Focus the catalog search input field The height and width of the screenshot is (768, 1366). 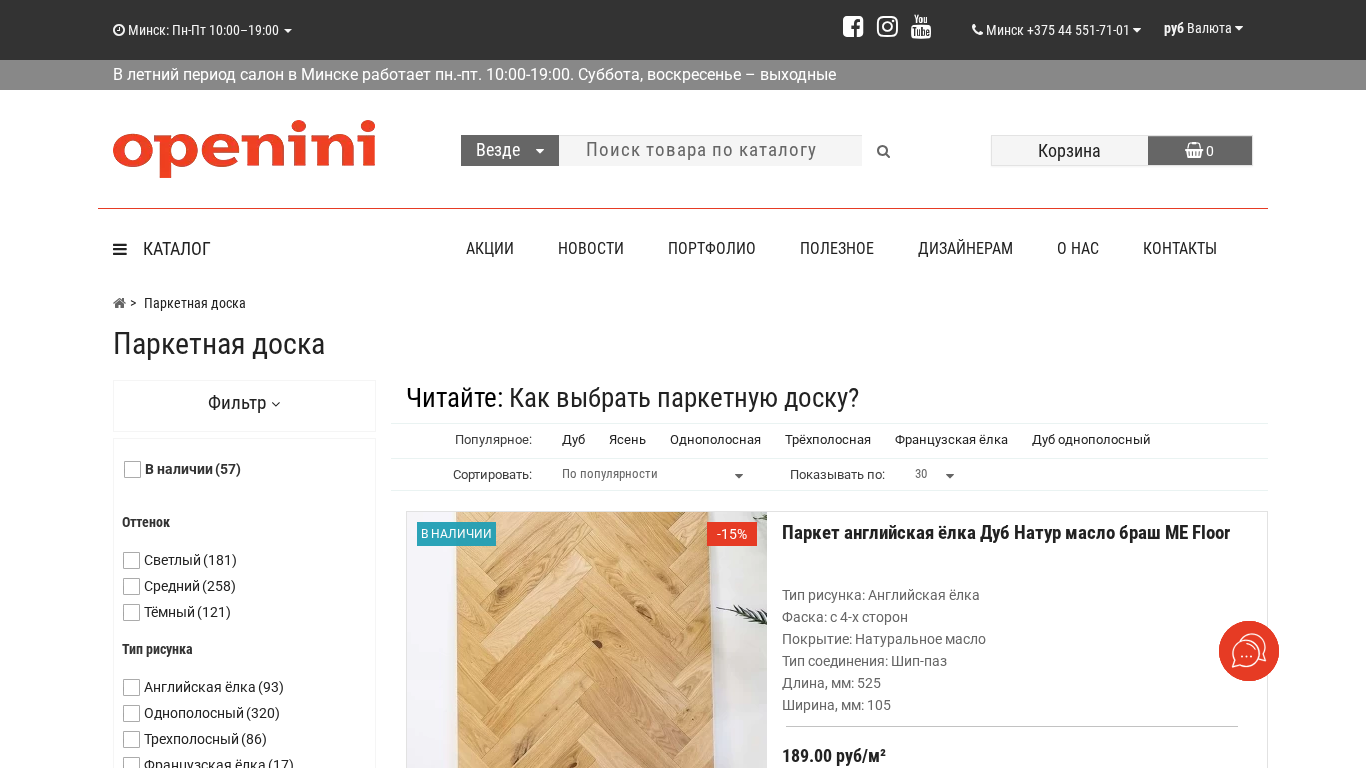[x=710, y=150]
